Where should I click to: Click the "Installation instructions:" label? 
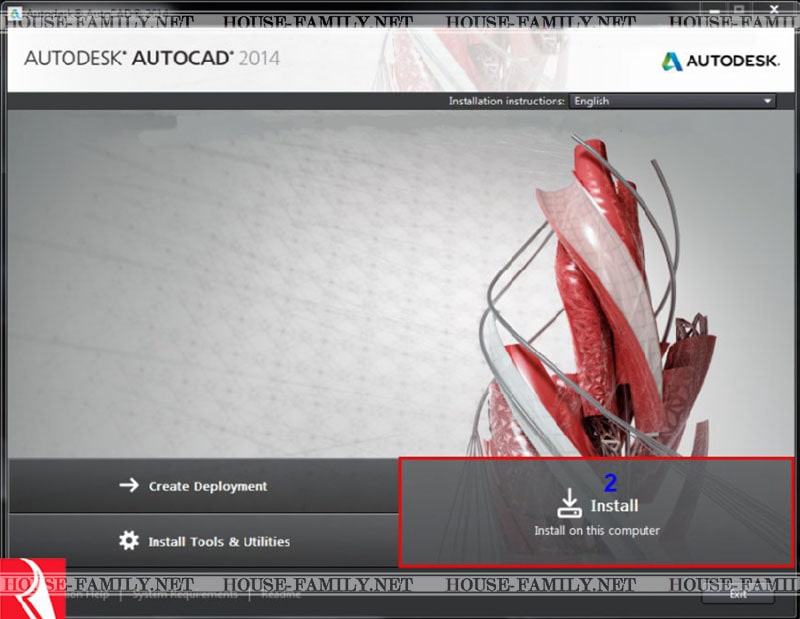pos(506,101)
